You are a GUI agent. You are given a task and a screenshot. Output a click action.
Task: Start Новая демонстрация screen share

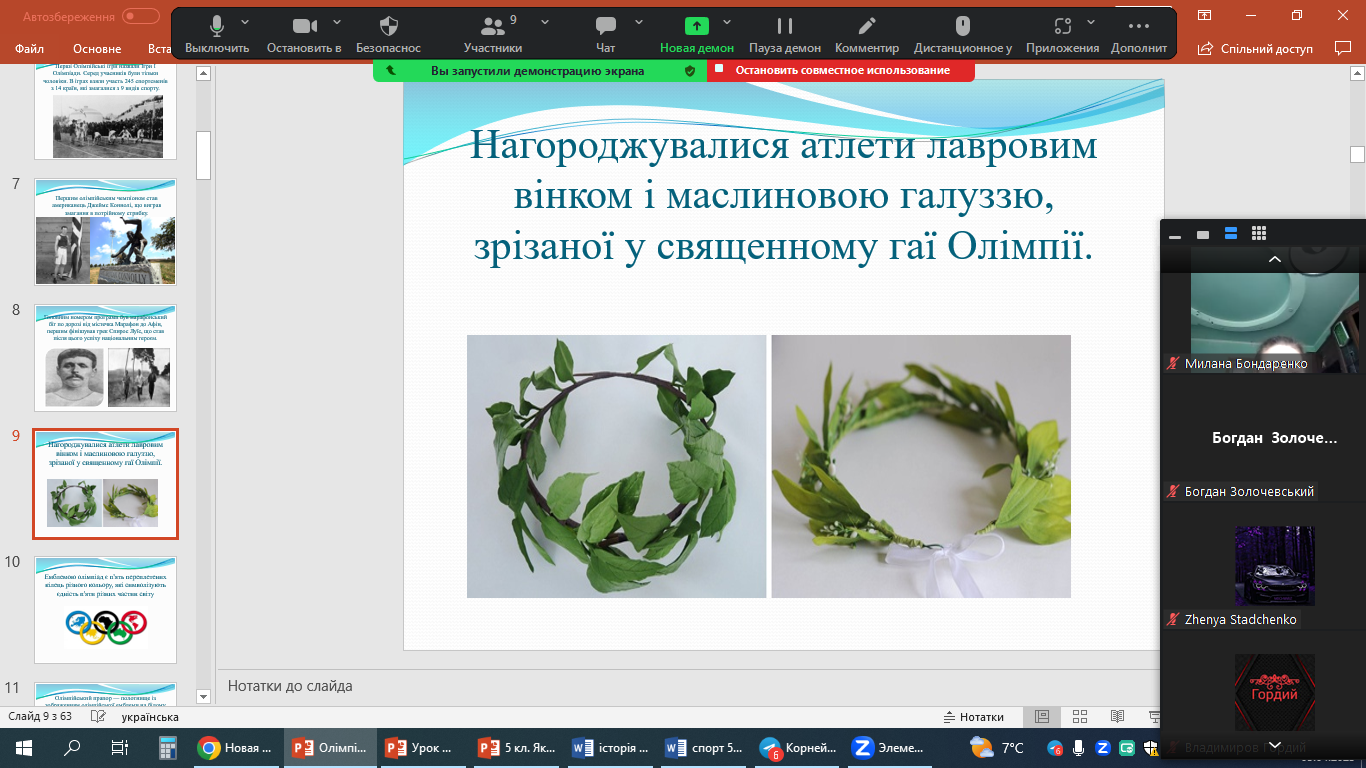click(x=697, y=34)
